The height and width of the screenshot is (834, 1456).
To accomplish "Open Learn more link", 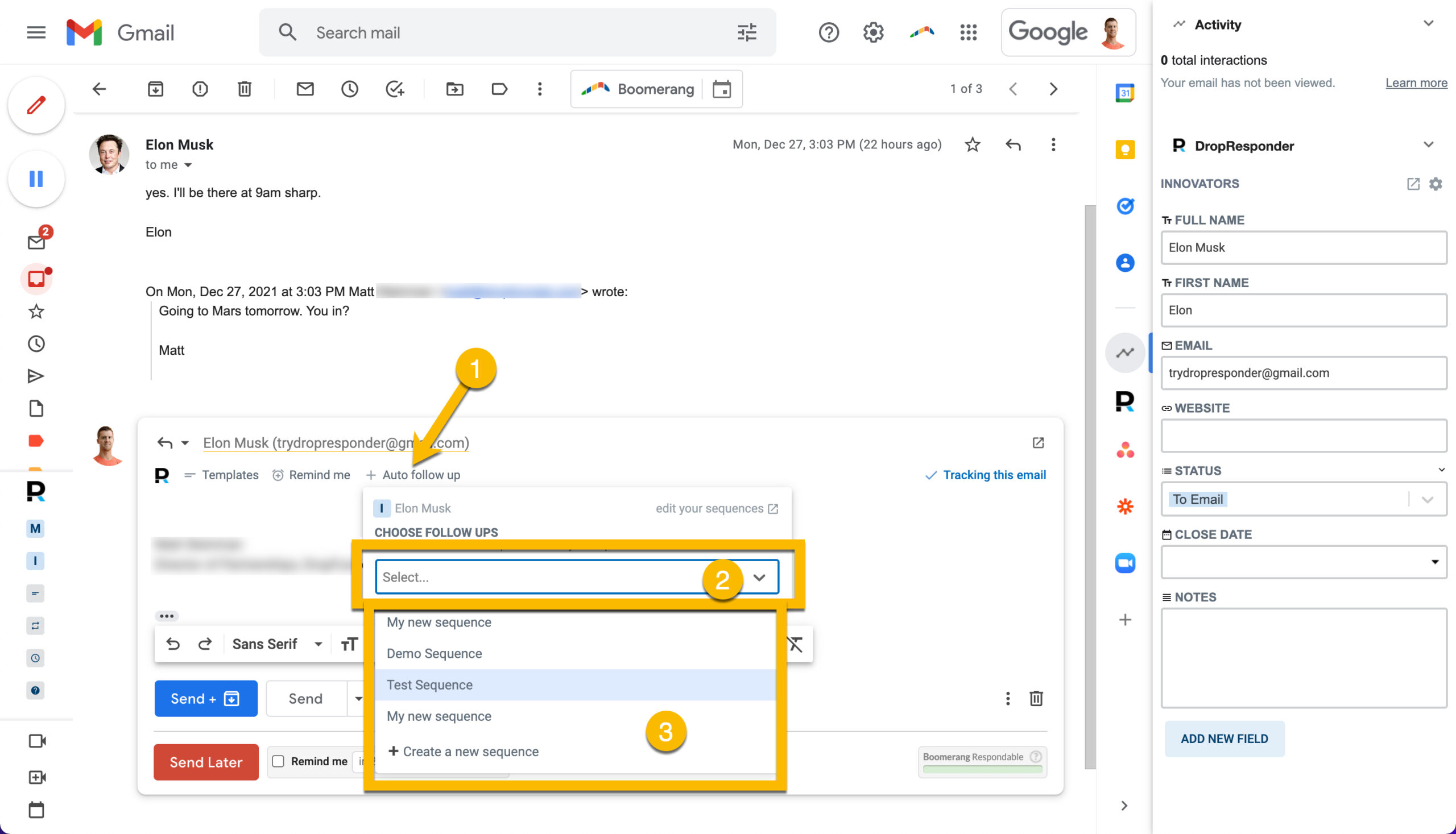I will tap(1416, 82).
